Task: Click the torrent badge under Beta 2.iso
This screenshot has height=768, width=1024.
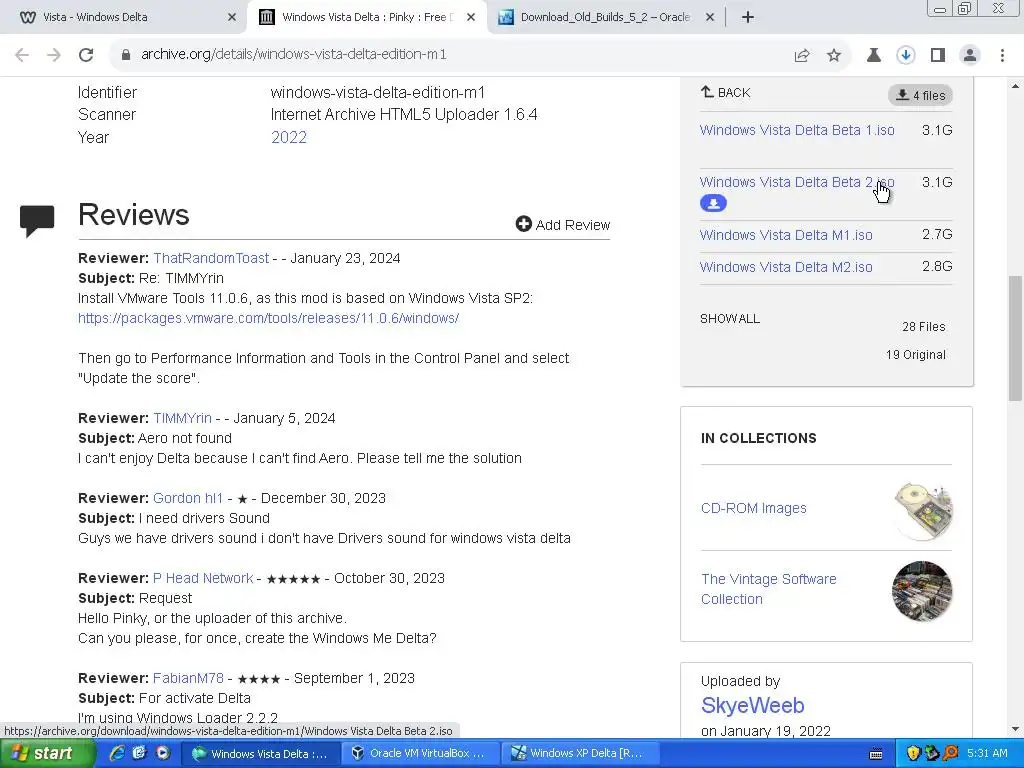Action: (x=713, y=203)
